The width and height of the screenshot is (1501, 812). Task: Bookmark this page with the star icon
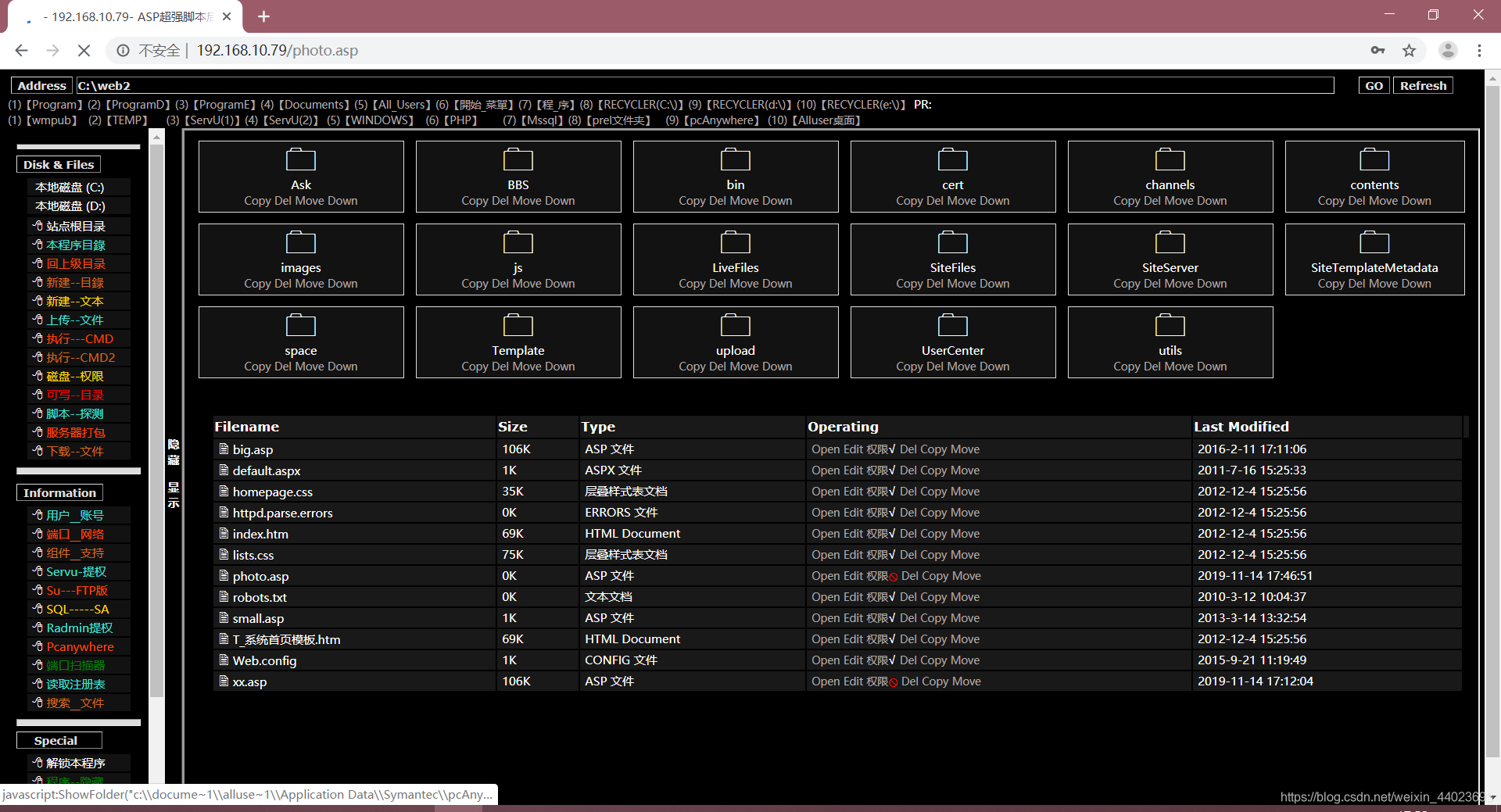[x=1409, y=51]
